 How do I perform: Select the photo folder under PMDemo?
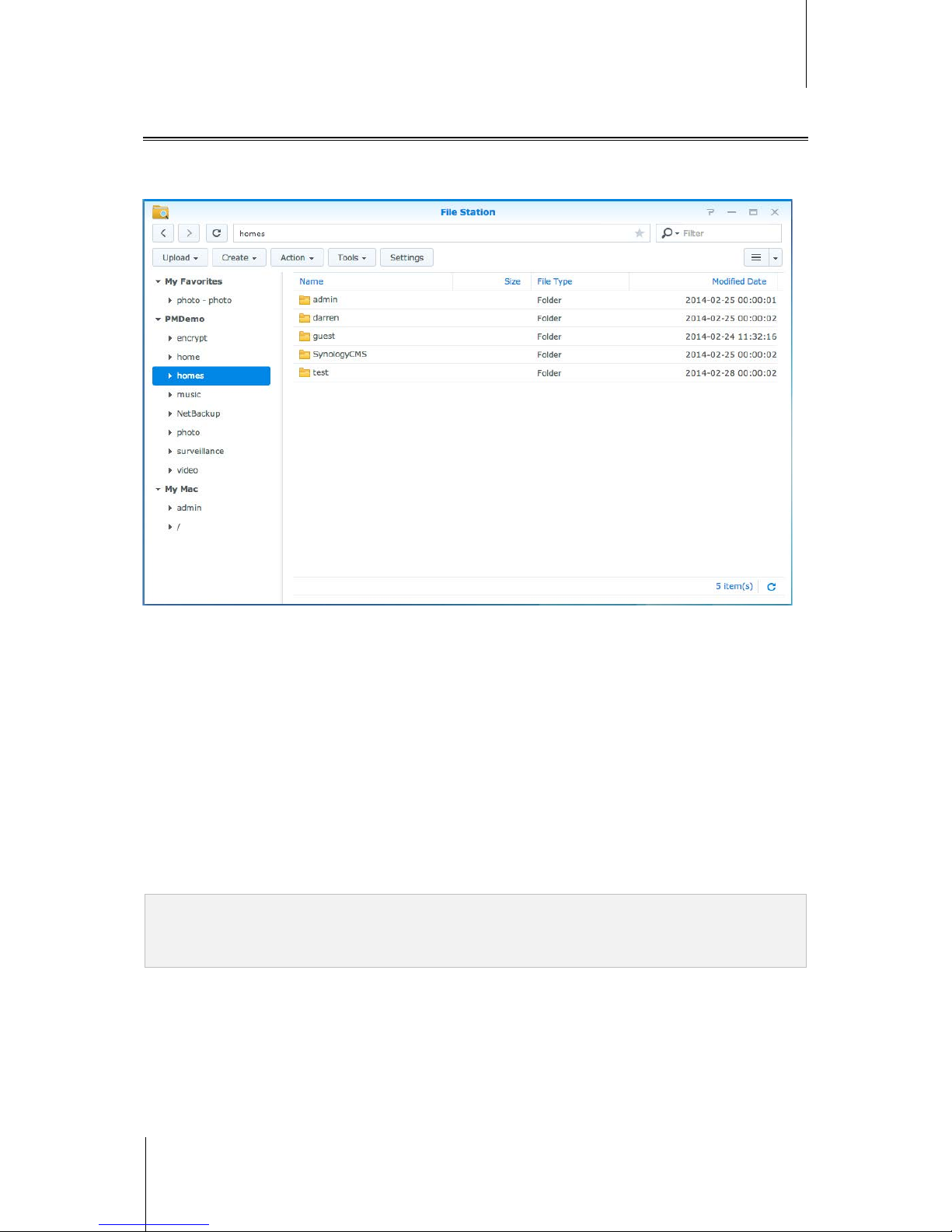(188, 432)
